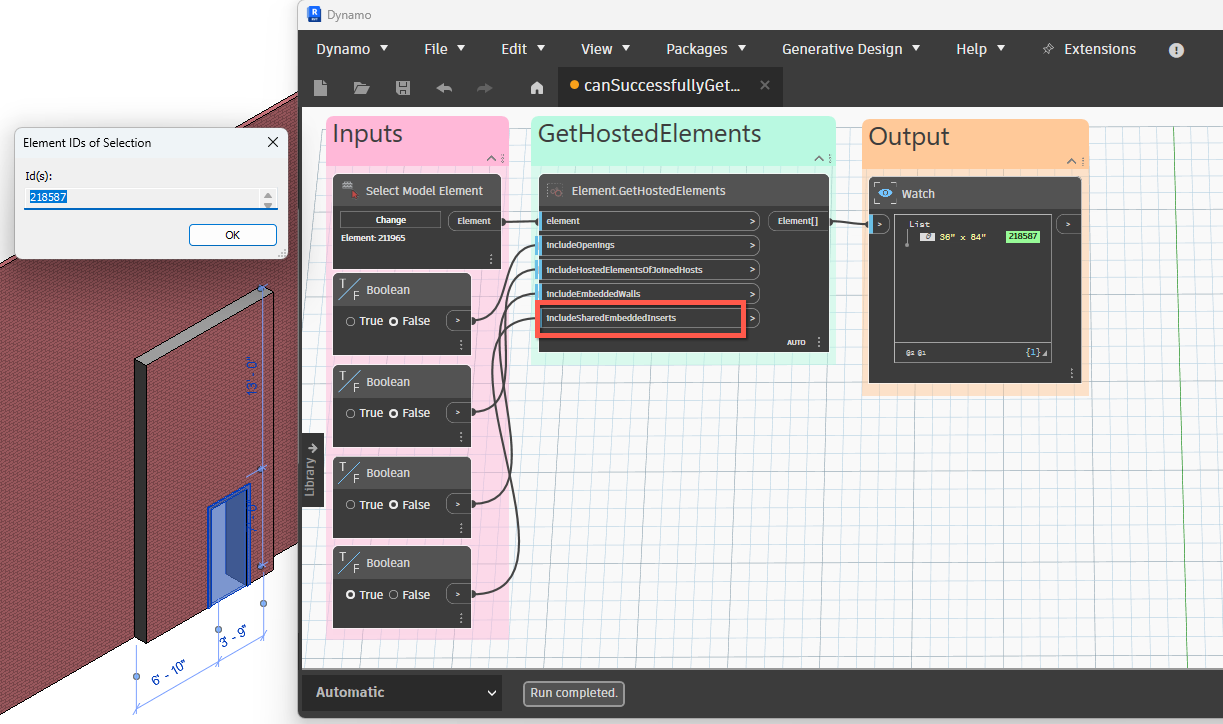Open the GetHostedElements group options menu
The image size is (1223, 724).
(x=828, y=159)
